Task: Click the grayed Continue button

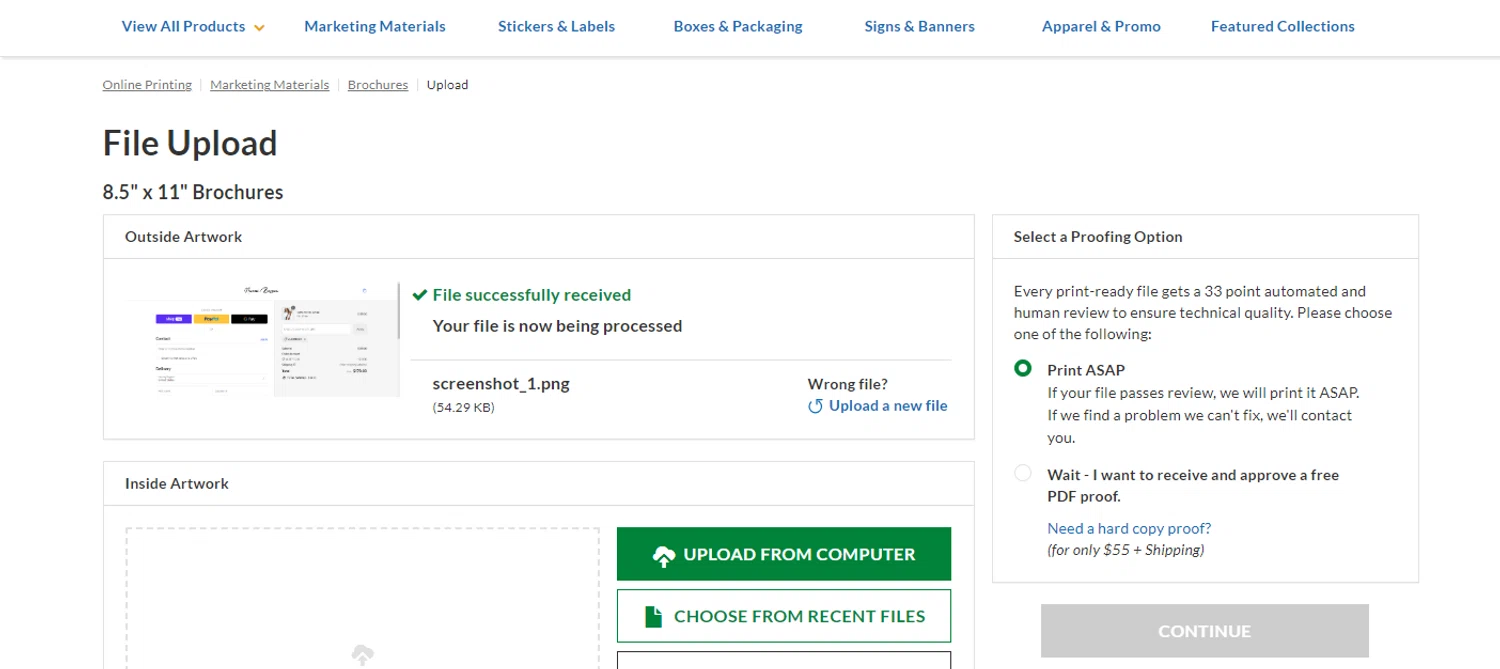Action: (x=1204, y=631)
